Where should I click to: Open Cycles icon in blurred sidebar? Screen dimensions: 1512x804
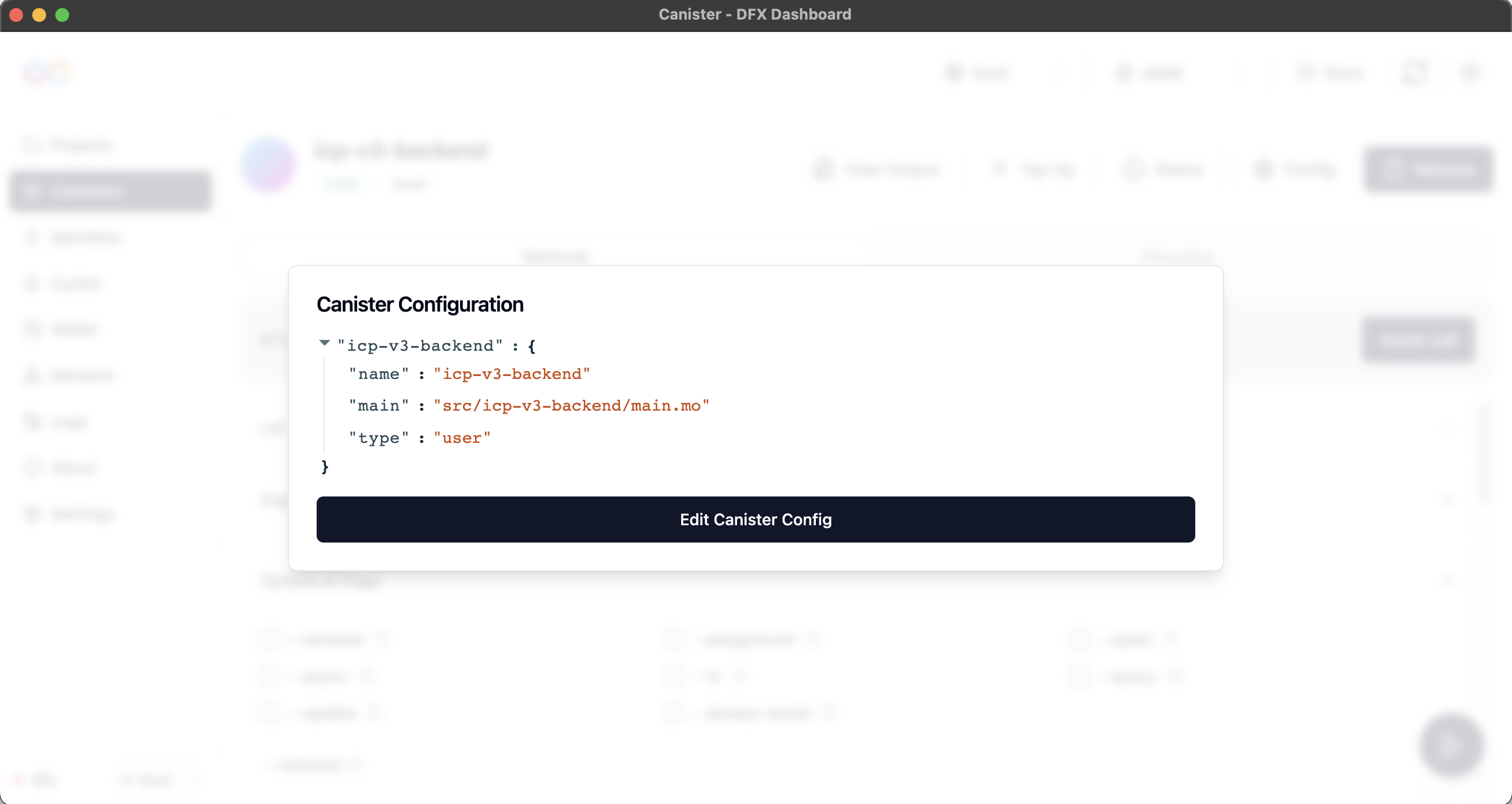point(32,284)
